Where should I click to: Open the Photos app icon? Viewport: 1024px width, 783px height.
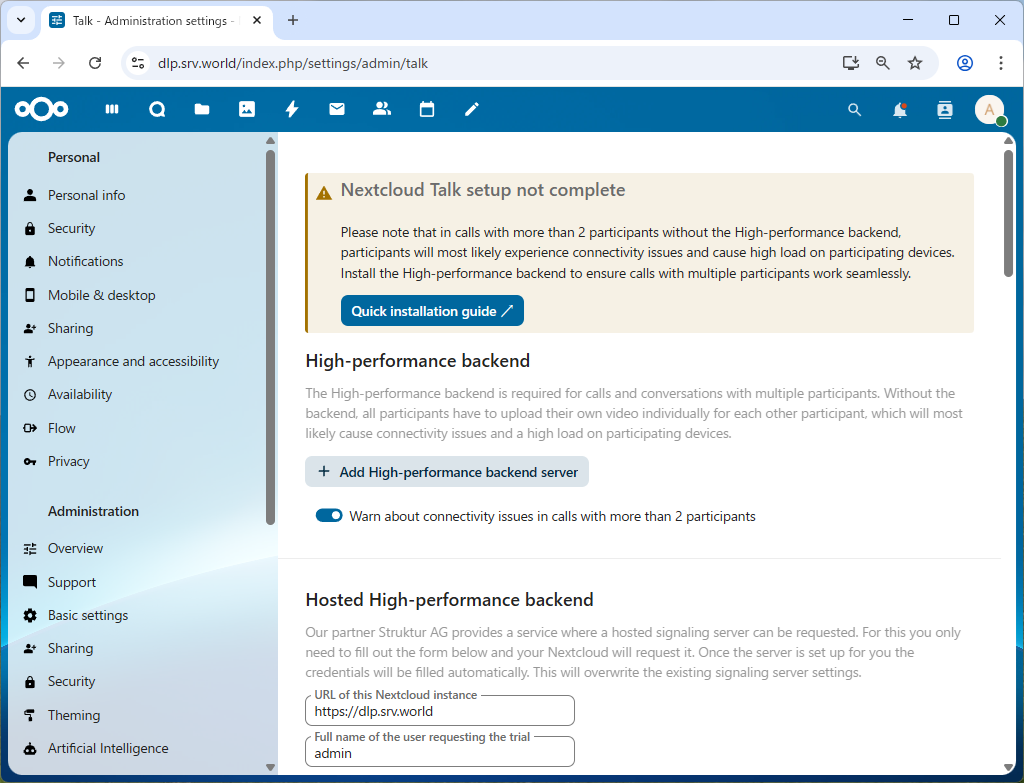247,110
